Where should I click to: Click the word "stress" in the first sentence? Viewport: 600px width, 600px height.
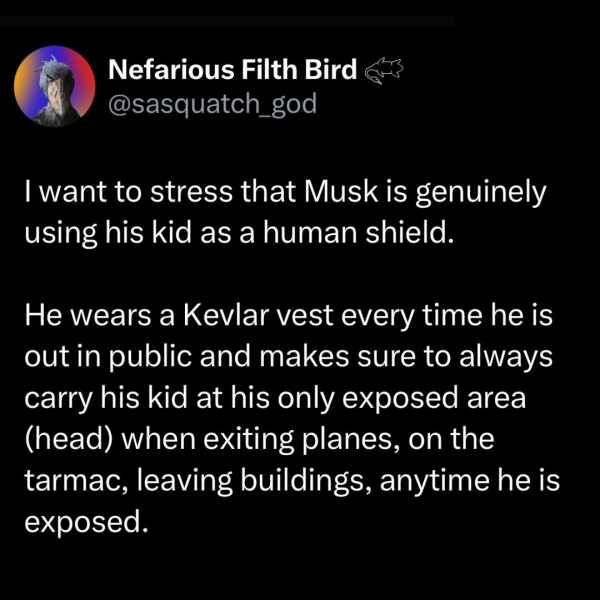191,192
